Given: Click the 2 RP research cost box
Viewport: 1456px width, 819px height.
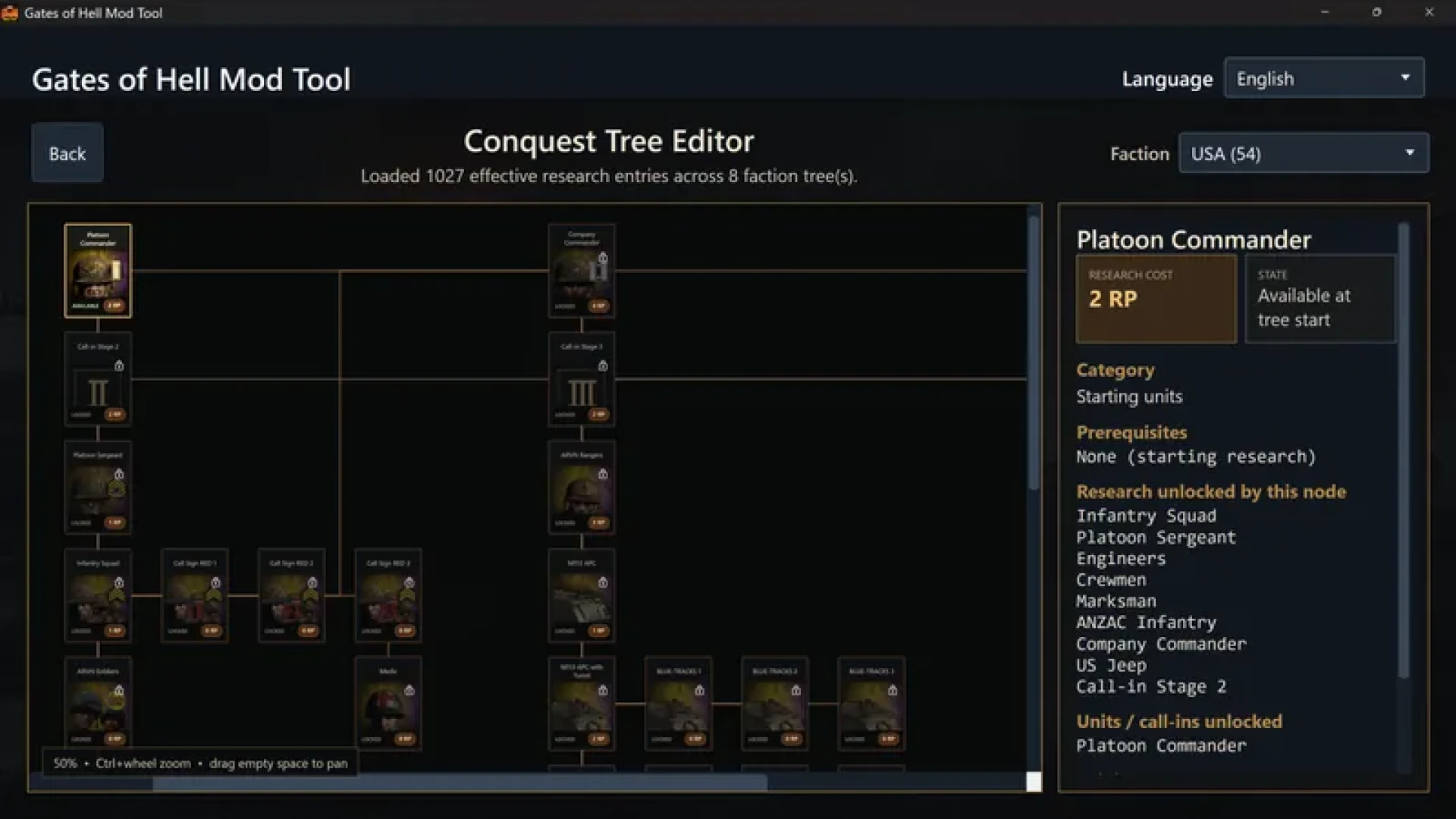Looking at the screenshot, I should pos(1156,299).
